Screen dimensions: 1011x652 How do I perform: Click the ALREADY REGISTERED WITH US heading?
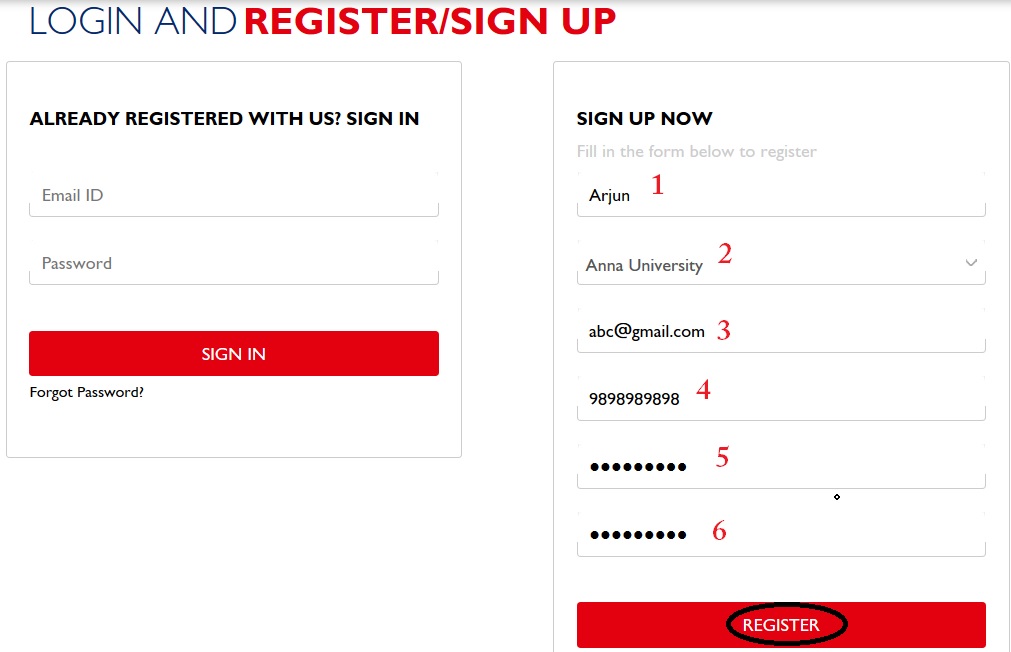tap(224, 119)
